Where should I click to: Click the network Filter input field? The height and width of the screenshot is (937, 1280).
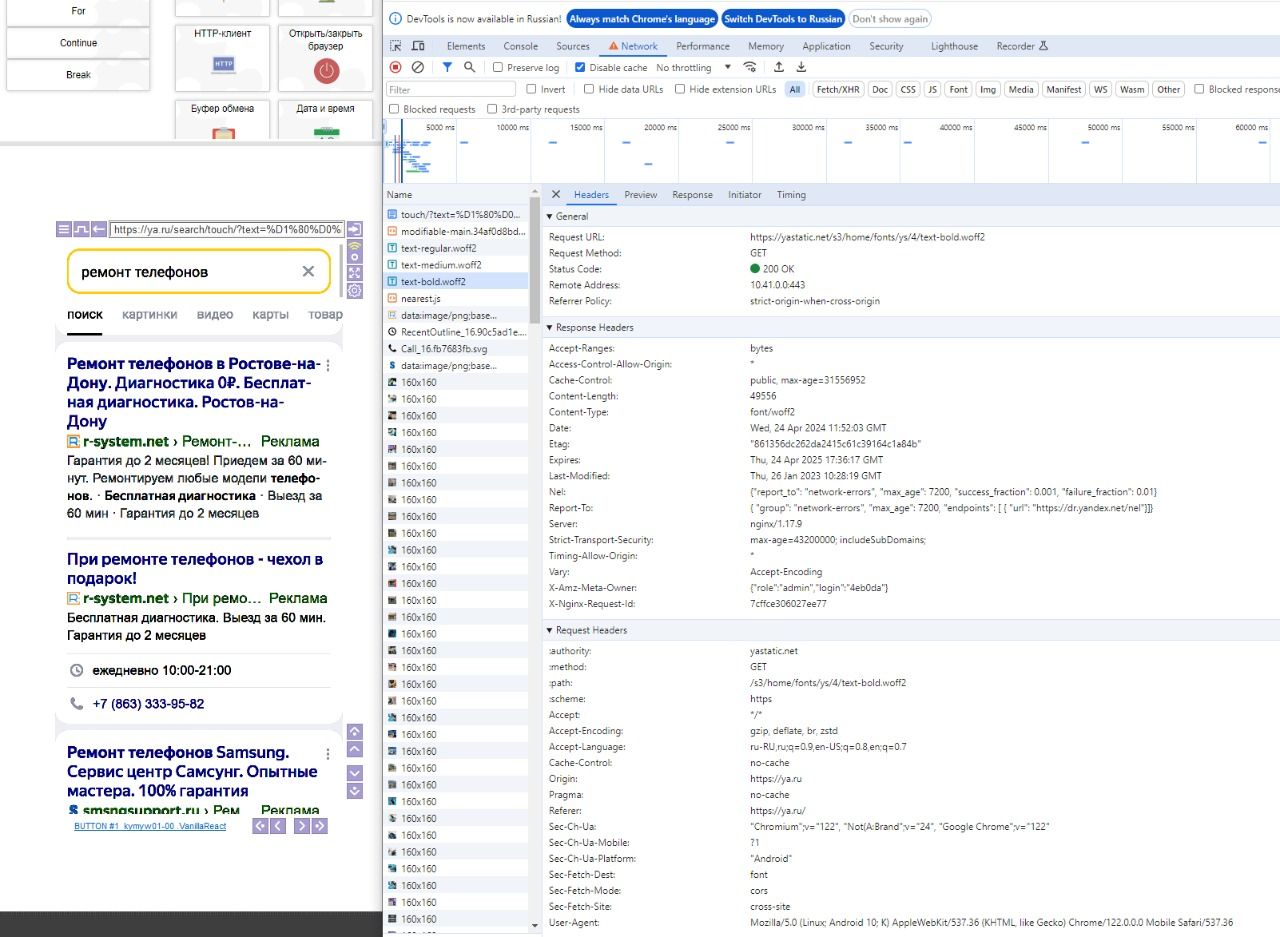pyautogui.click(x=450, y=89)
